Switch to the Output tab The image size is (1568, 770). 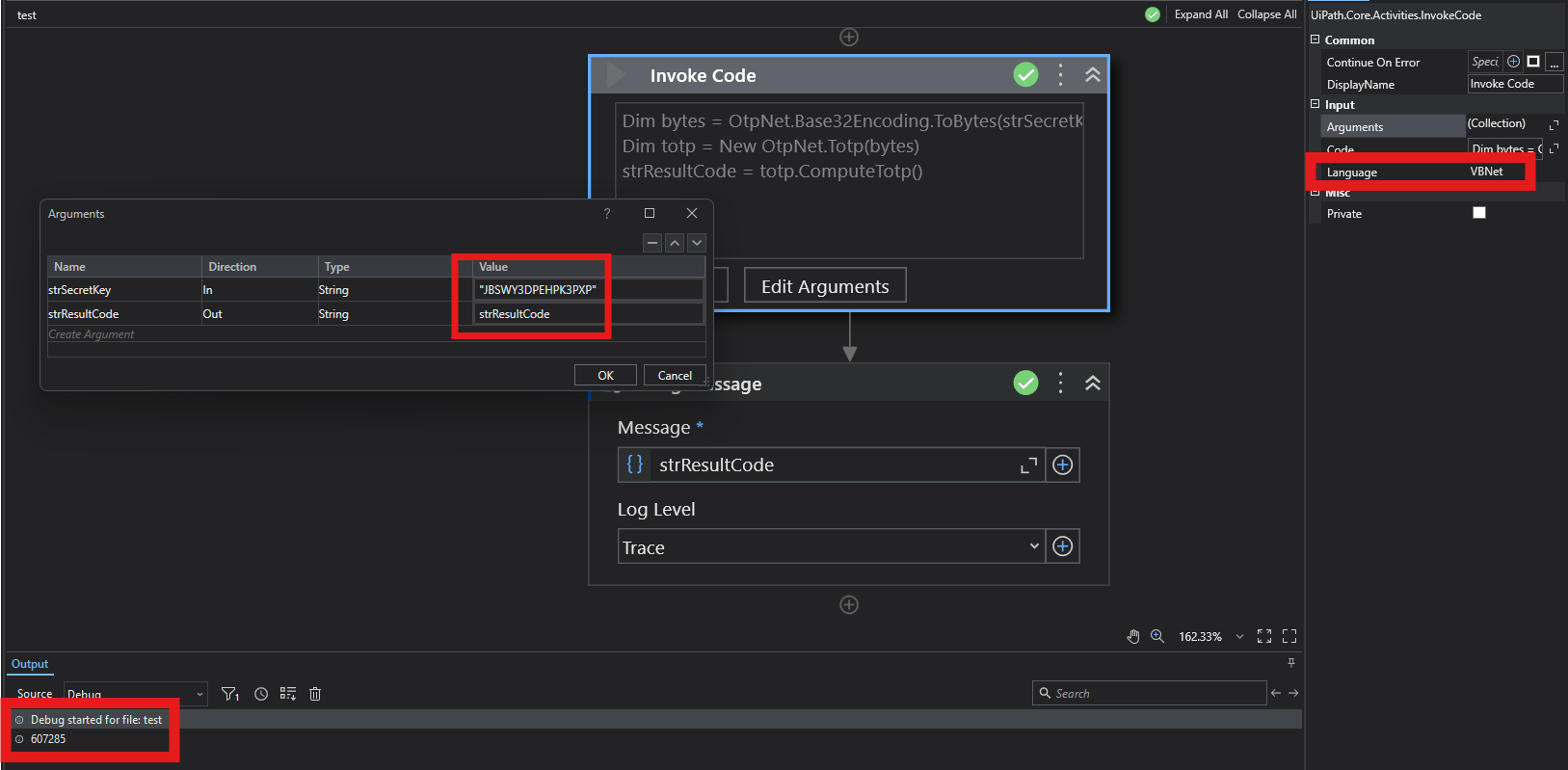[x=30, y=664]
